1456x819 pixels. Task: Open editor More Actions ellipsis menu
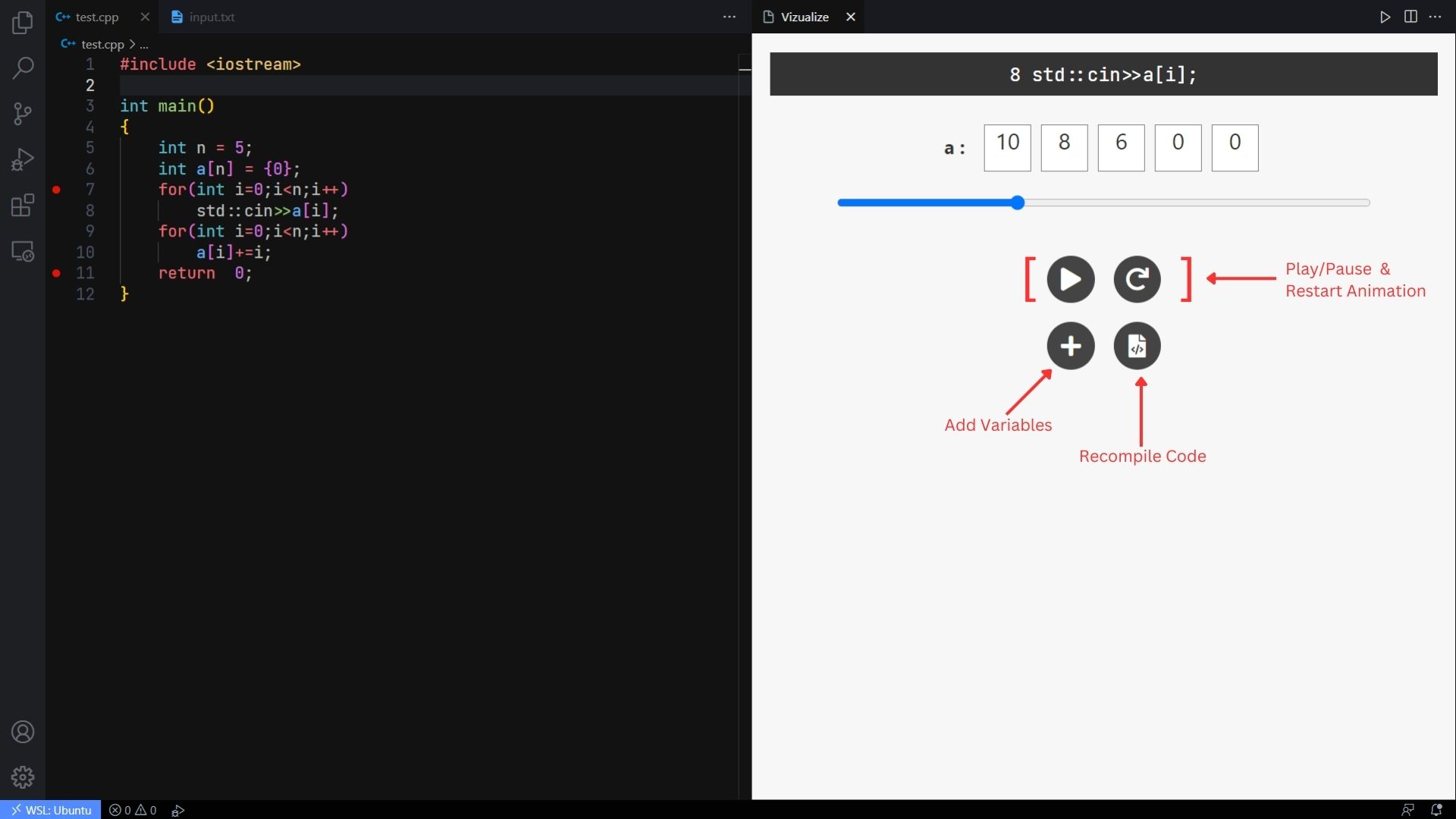coord(729,17)
